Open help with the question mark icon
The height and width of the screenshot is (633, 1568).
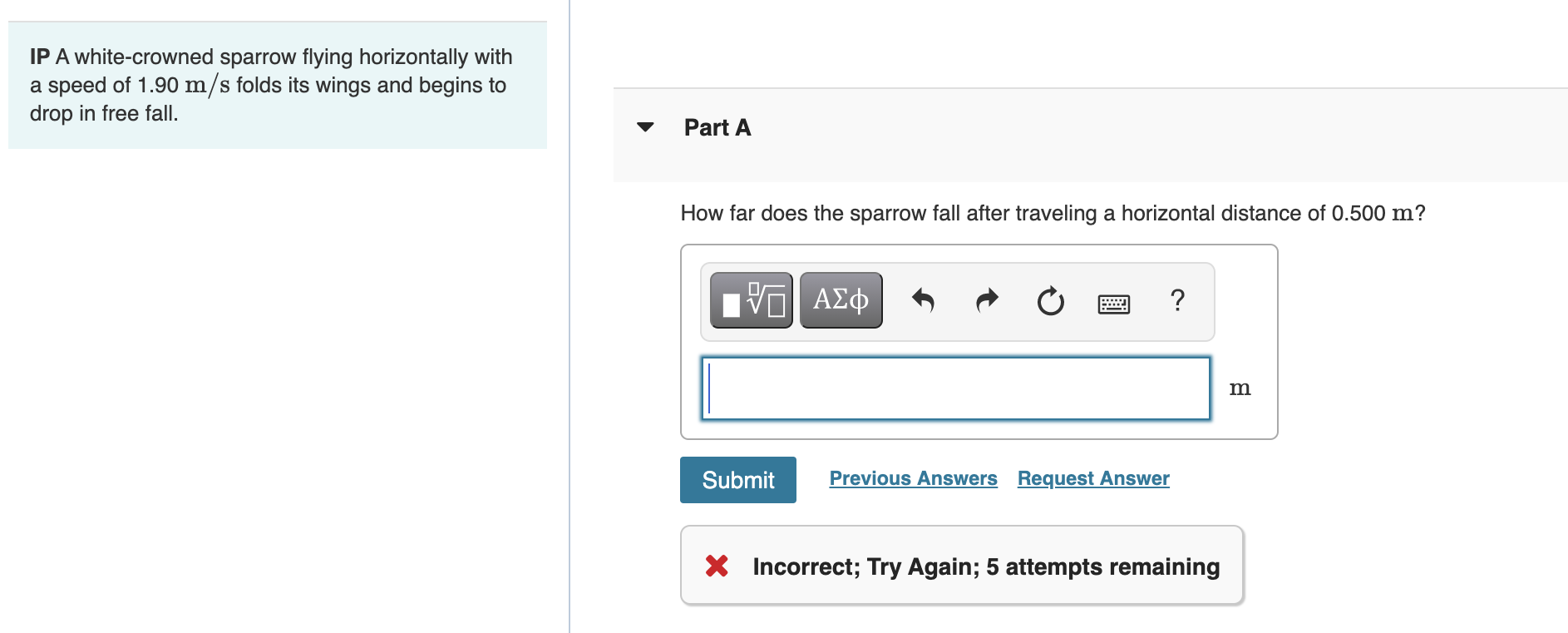coord(1177,299)
